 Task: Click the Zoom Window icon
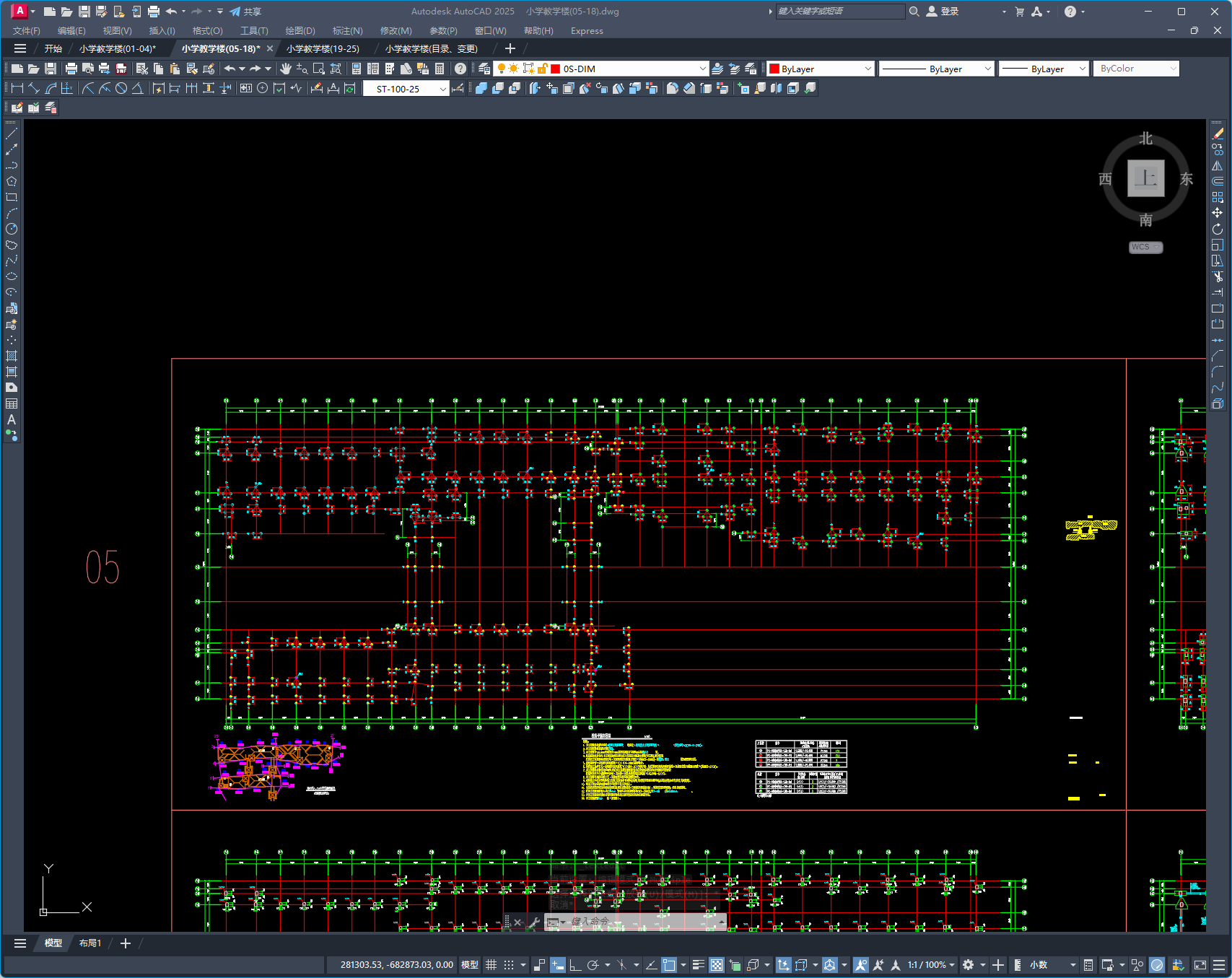[x=319, y=69]
